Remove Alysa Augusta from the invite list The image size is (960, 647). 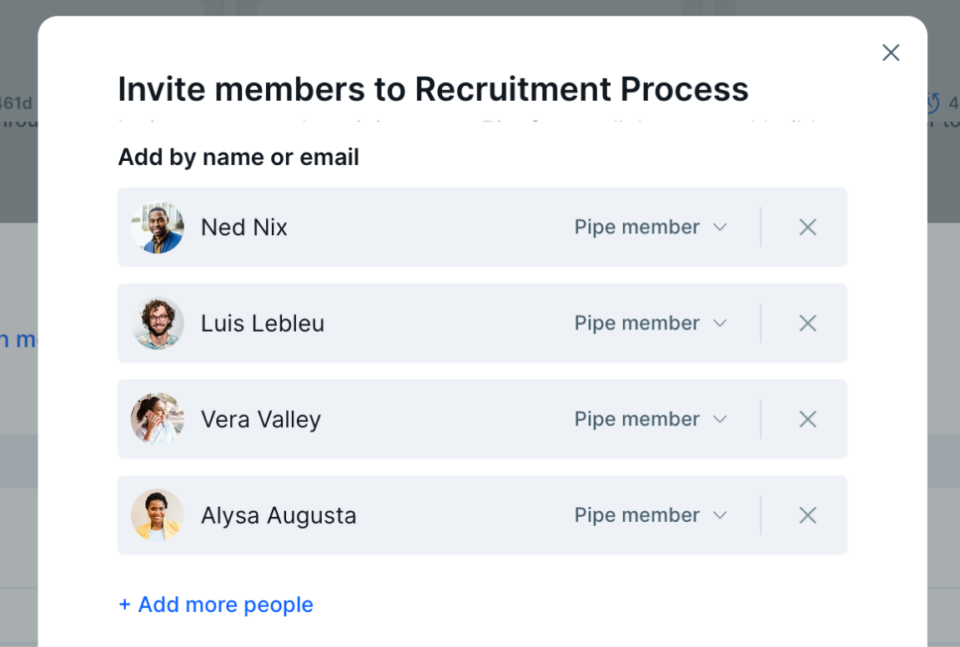coord(807,515)
